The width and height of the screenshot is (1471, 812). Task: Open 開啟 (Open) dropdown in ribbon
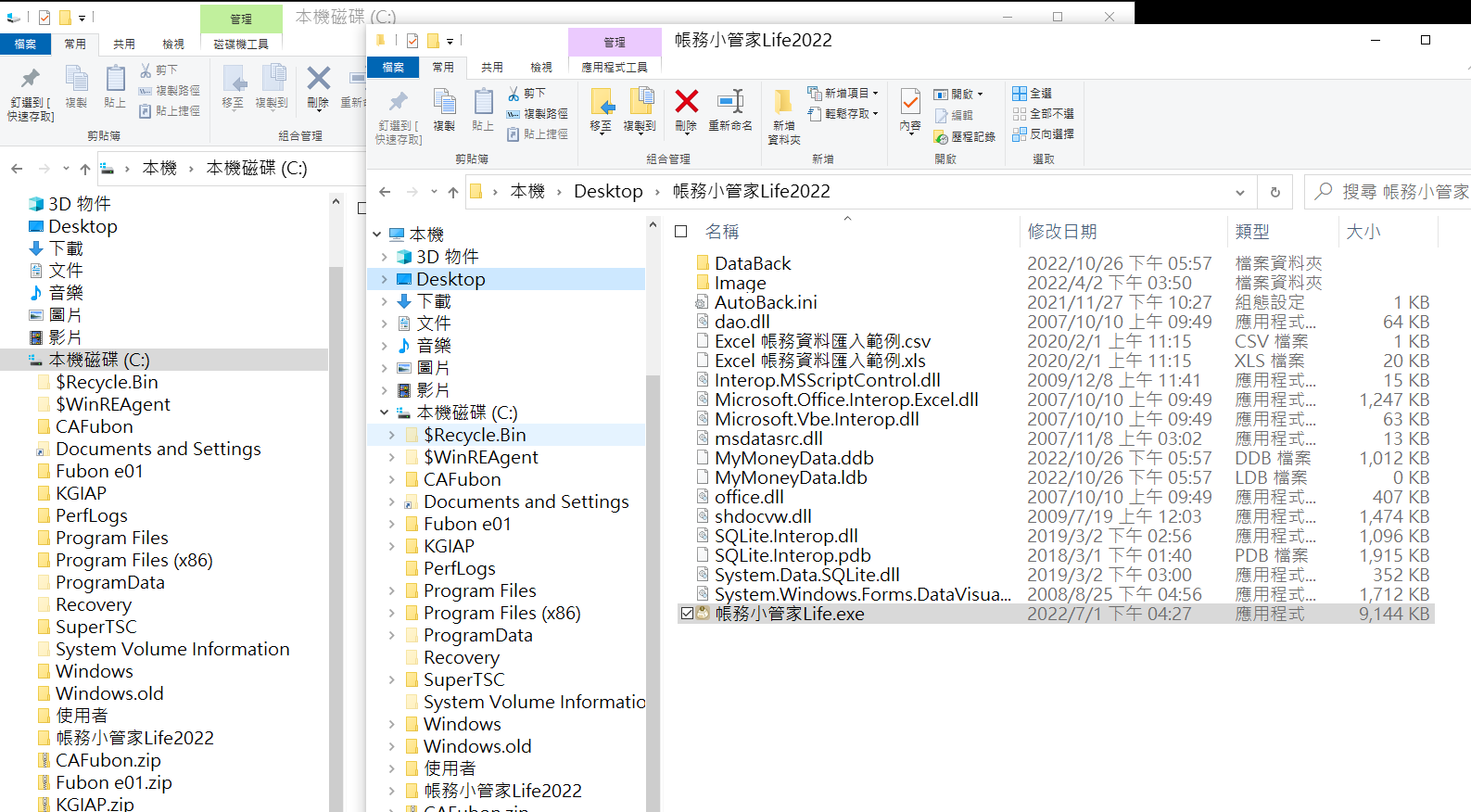(958, 95)
